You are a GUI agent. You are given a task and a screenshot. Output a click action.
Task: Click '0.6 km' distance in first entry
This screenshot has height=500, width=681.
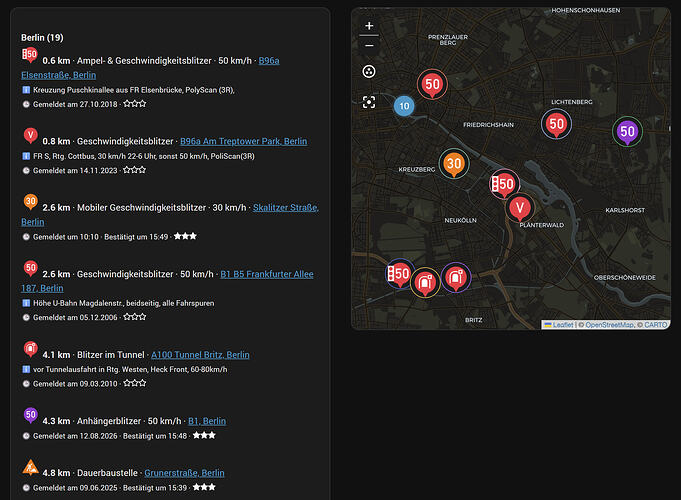pos(56,61)
